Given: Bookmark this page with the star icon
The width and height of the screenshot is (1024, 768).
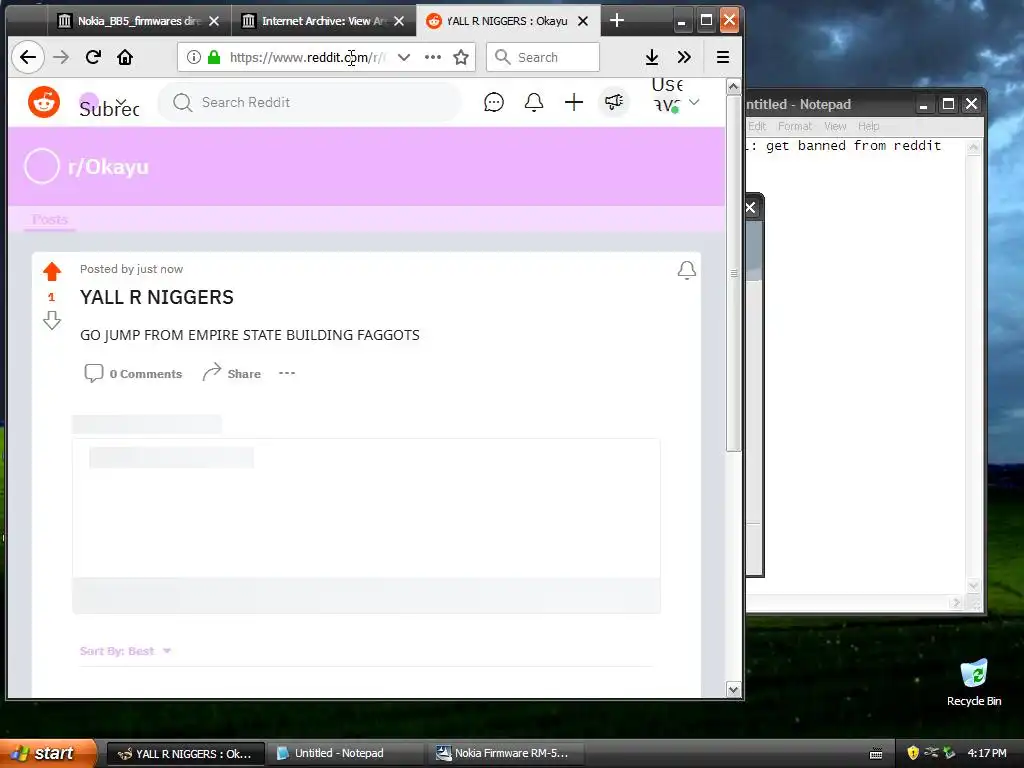Looking at the screenshot, I should [461, 57].
